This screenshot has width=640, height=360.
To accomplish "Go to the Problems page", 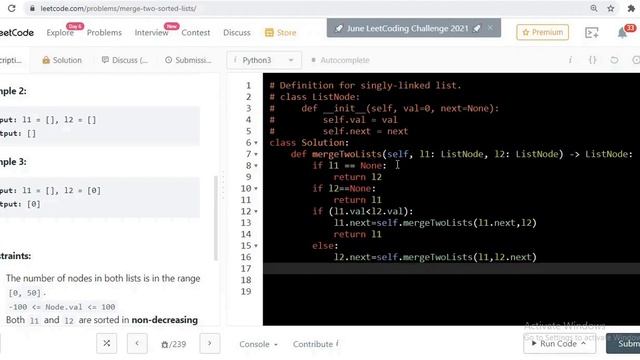I will 104,33.
